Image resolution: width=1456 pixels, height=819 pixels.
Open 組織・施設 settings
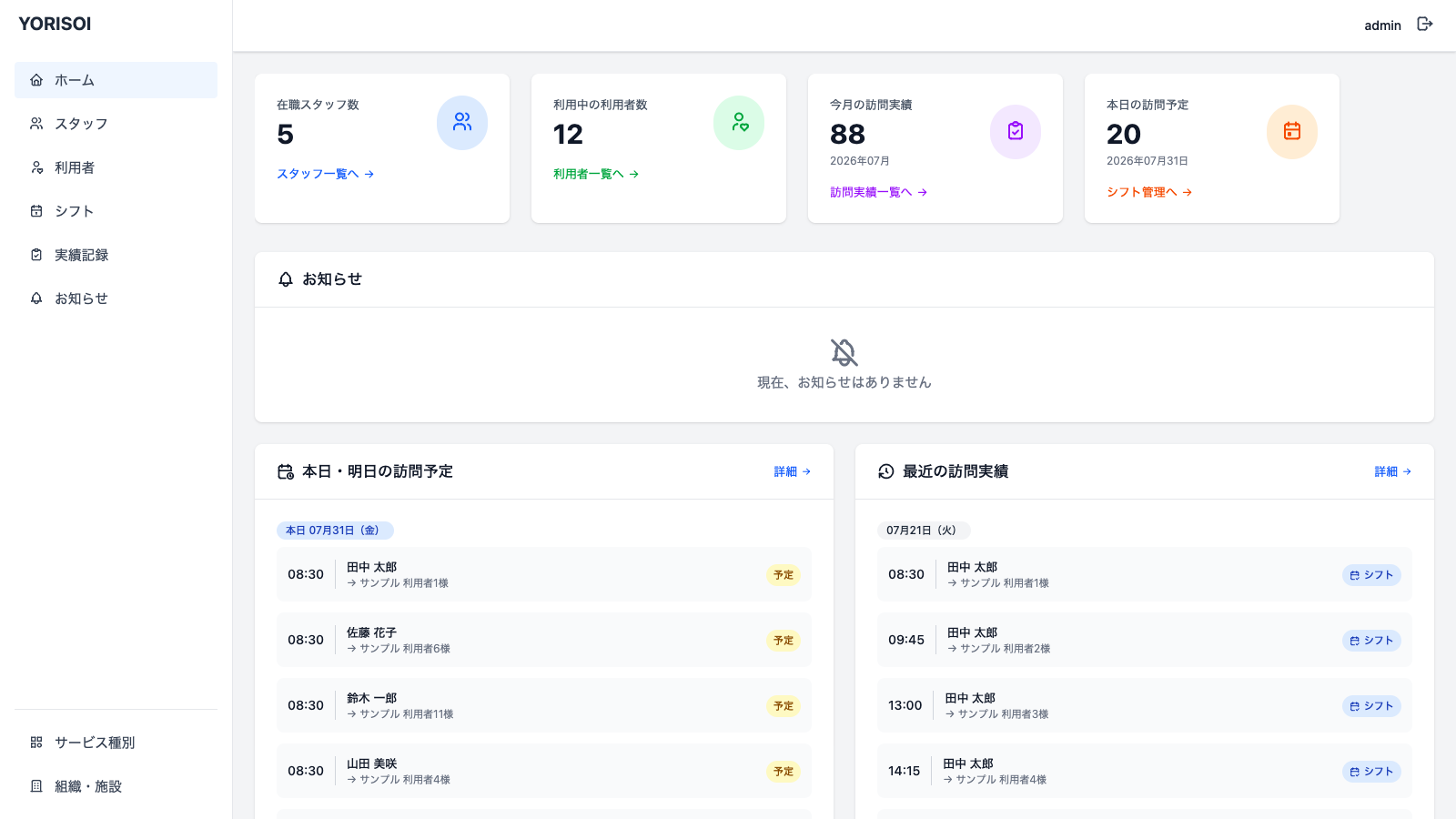pos(116,786)
